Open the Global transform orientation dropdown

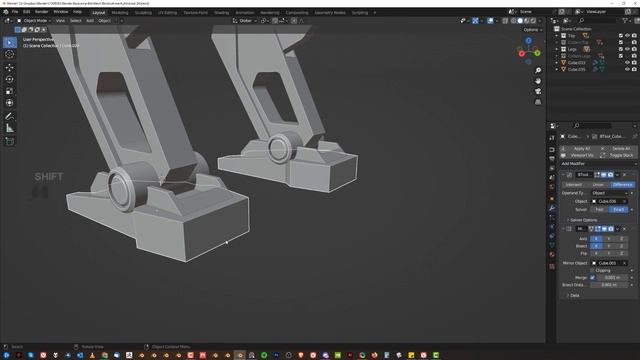click(245, 20)
